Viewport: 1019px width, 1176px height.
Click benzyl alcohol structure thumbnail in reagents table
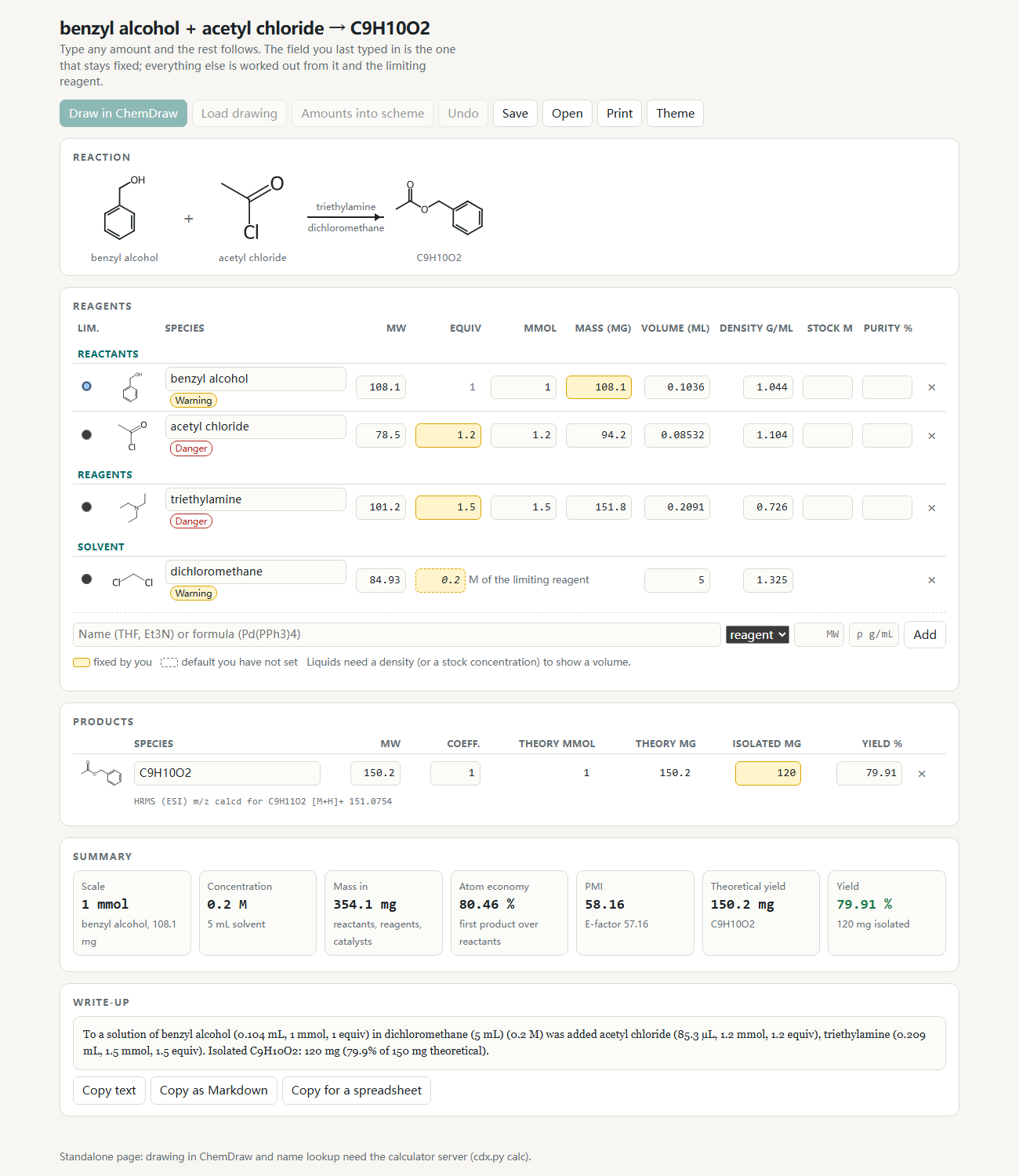click(x=132, y=387)
